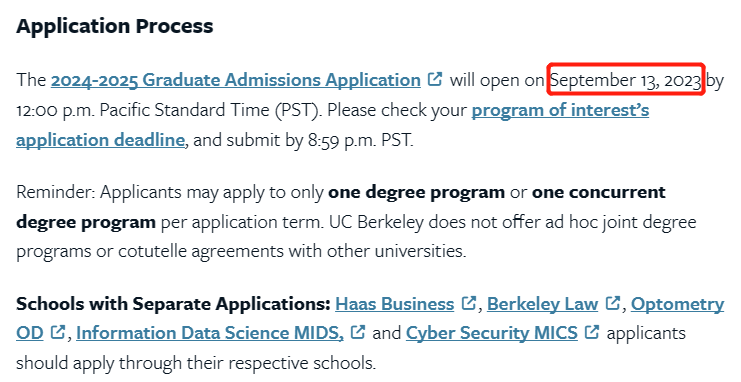Click the "8:59 p.m. PST" submission time text
The width and height of the screenshot is (741, 382).
pos(361,140)
